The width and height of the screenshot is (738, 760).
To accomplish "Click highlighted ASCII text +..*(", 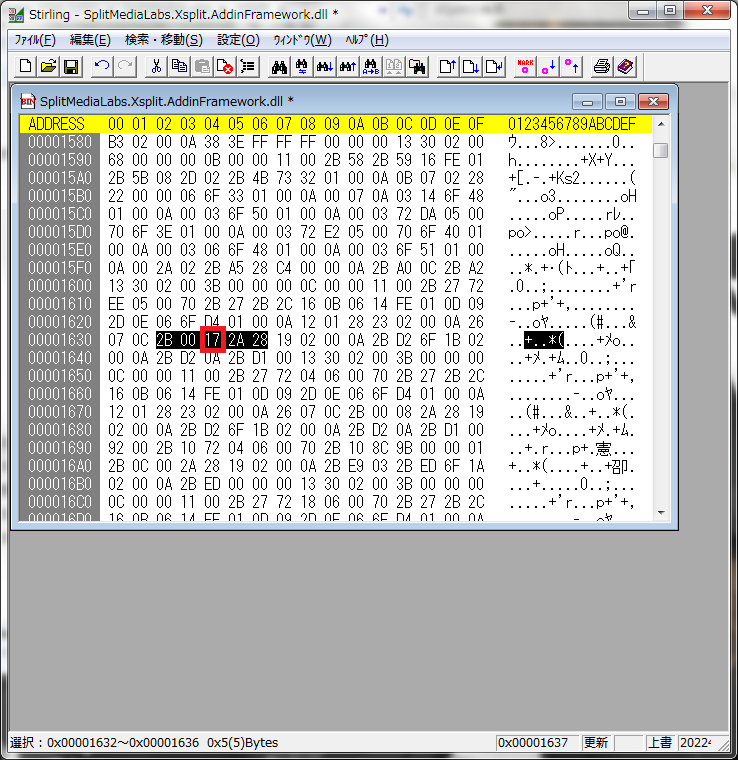I will tap(544, 340).
